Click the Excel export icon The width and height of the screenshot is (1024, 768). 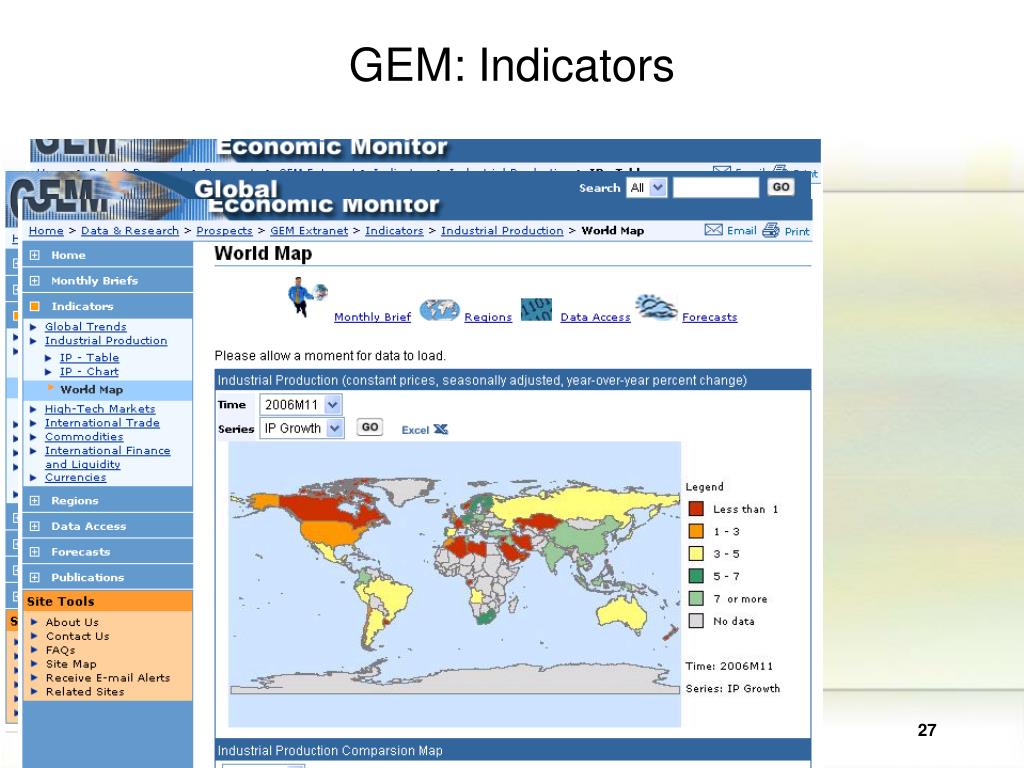pyautogui.click(x=441, y=429)
